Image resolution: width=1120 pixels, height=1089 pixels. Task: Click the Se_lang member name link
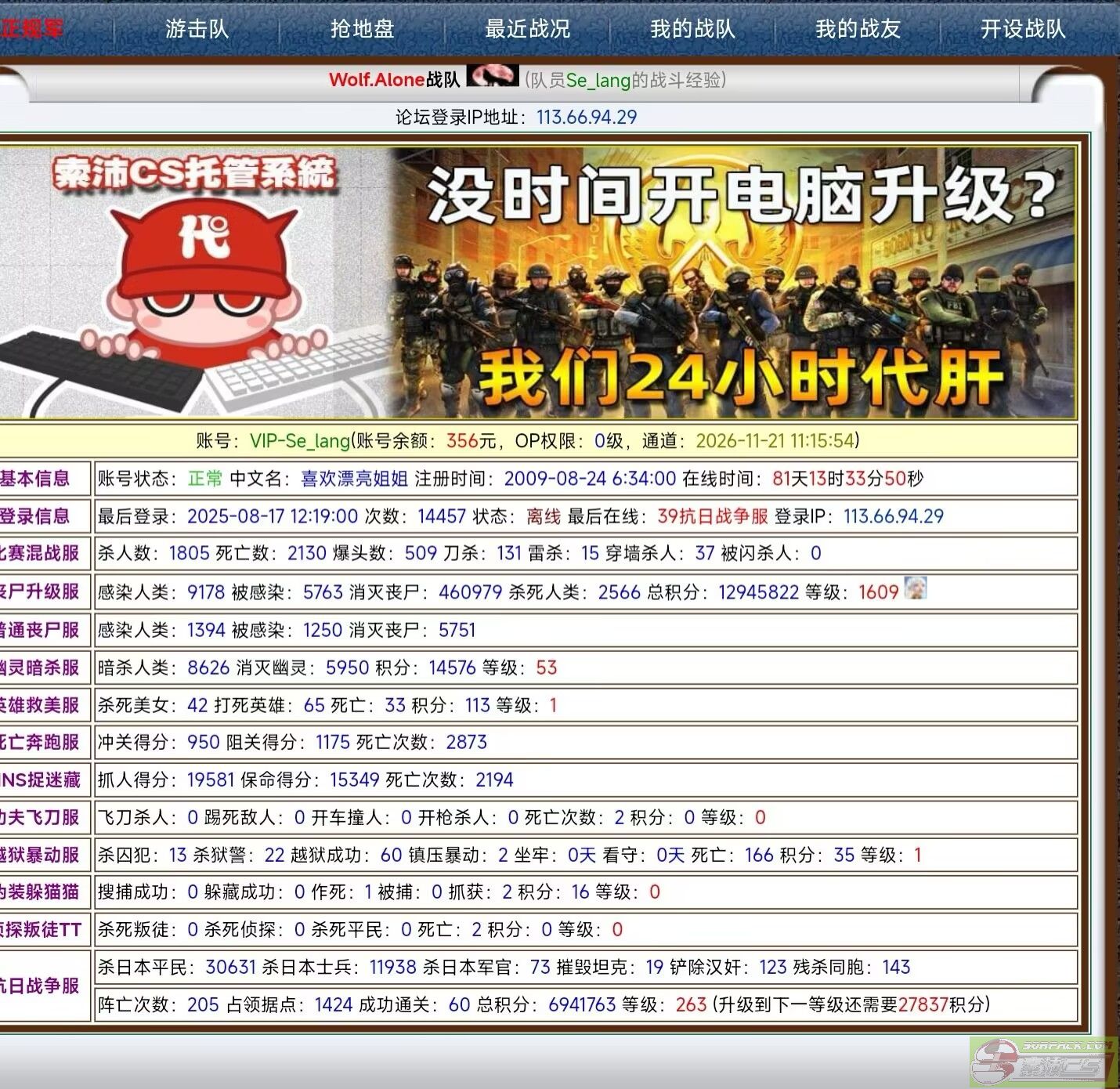[598, 80]
